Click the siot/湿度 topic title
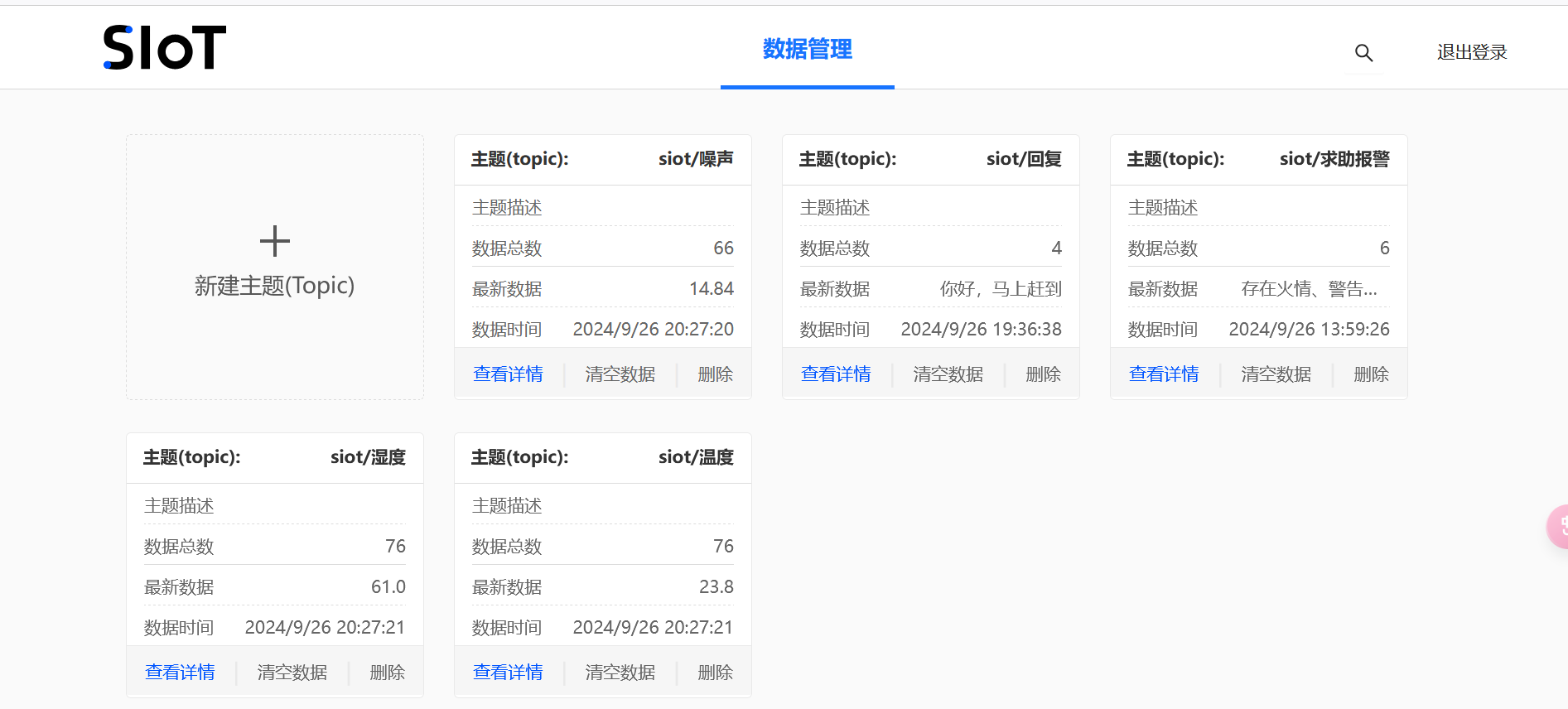The width and height of the screenshot is (1568, 709). (368, 457)
